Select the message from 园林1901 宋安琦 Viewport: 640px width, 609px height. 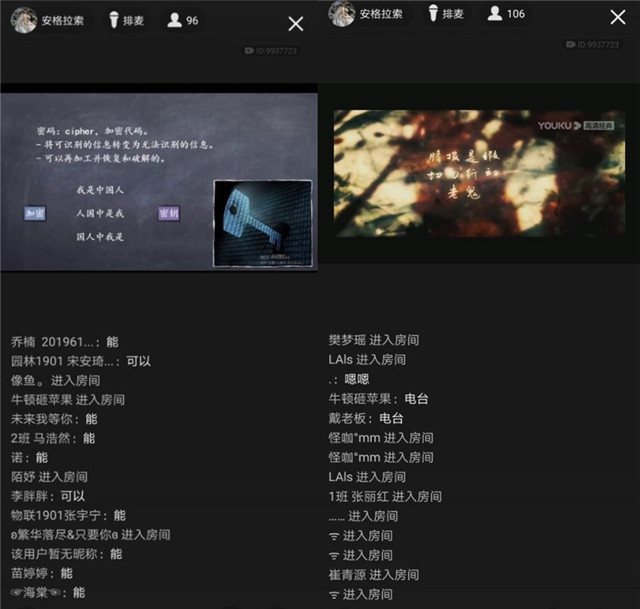pyautogui.click(x=81, y=361)
